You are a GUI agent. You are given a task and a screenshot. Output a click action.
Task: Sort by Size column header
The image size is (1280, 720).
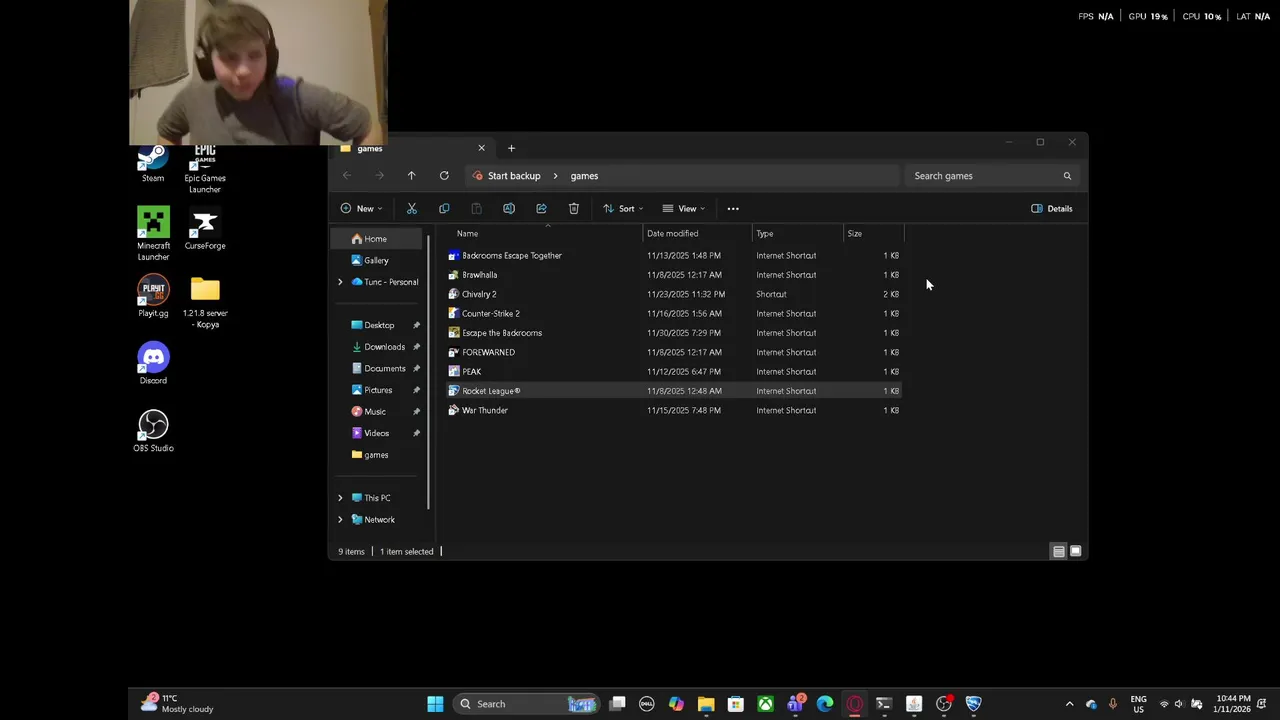855,234
